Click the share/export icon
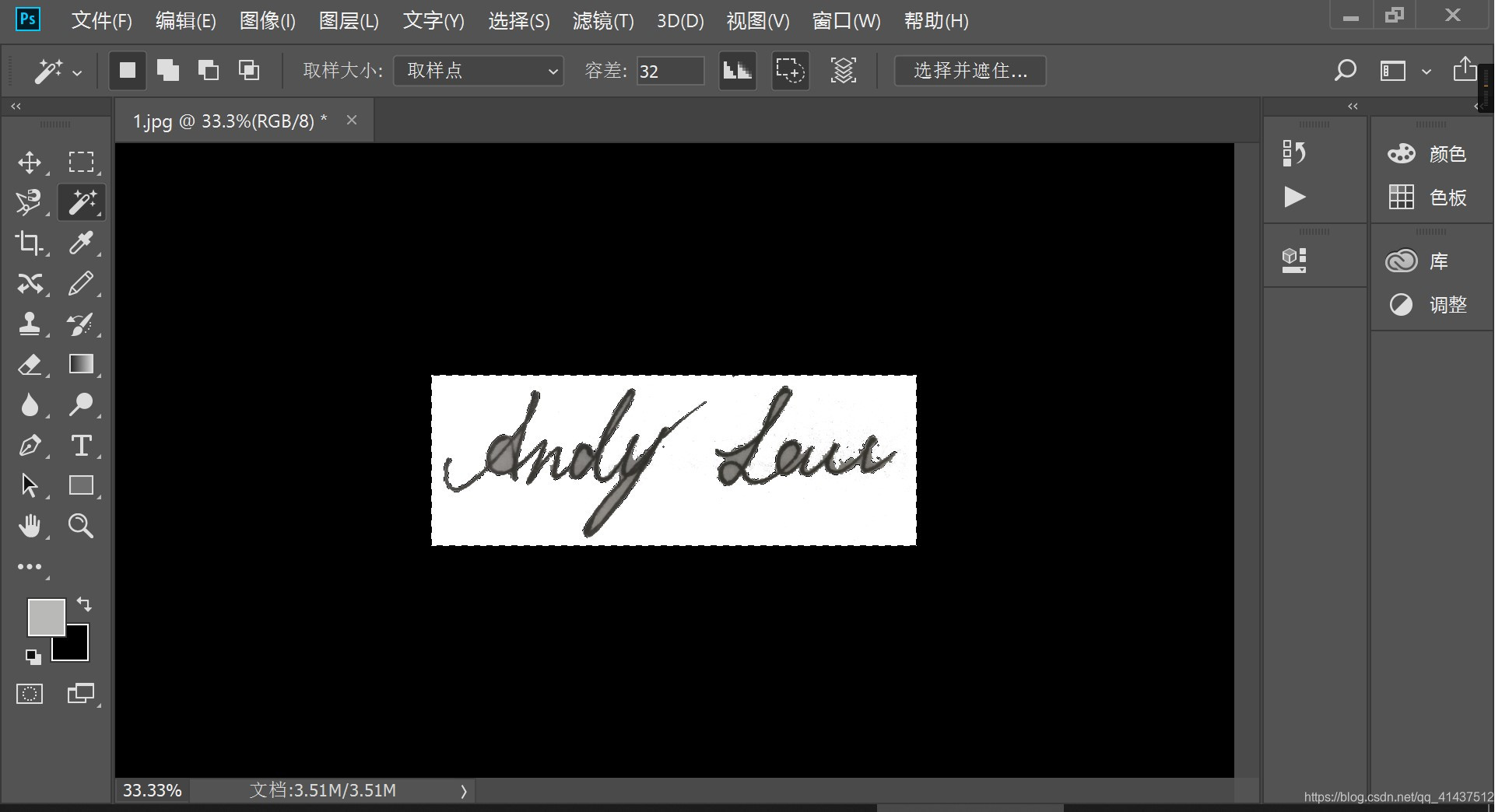This screenshot has width=1502, height=812. pos(1465,69)
